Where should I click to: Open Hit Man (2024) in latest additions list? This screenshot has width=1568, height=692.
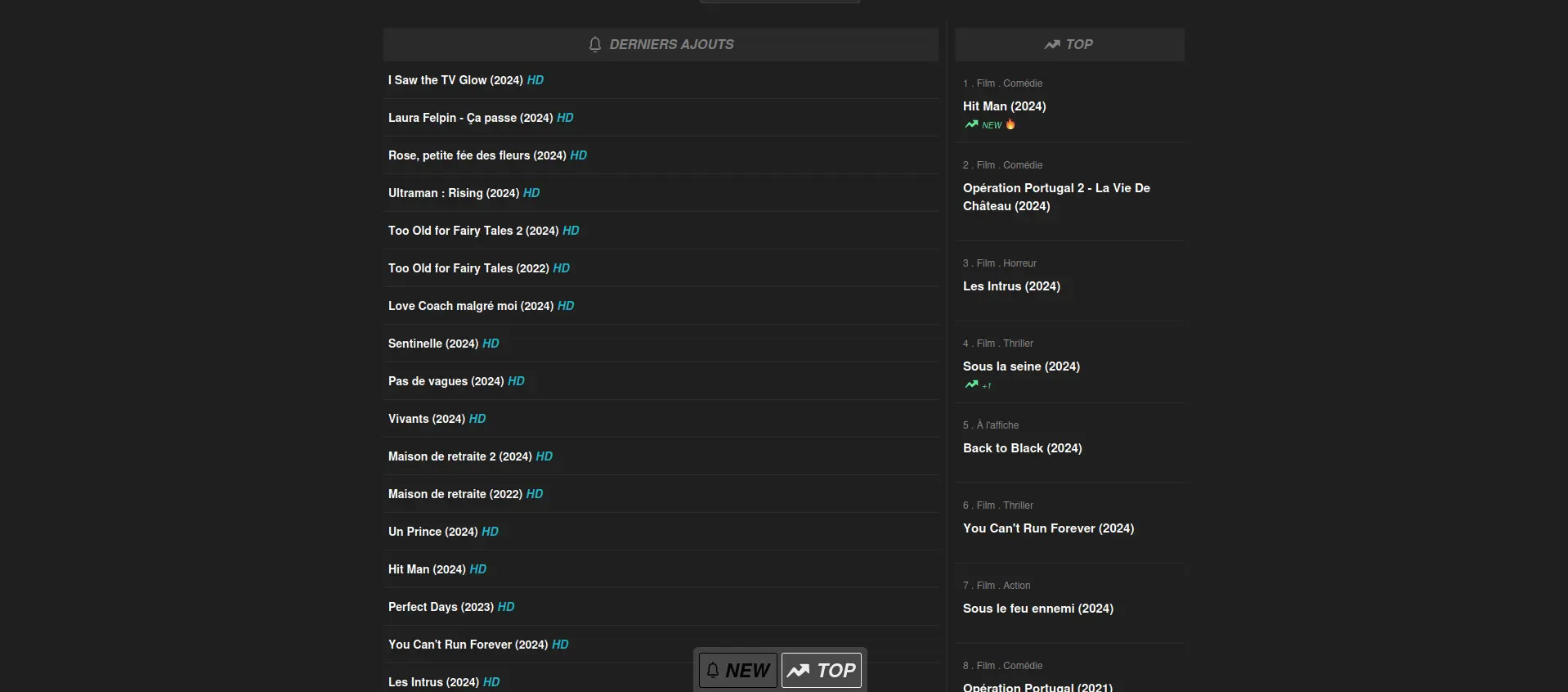click(x=427, y=569)
